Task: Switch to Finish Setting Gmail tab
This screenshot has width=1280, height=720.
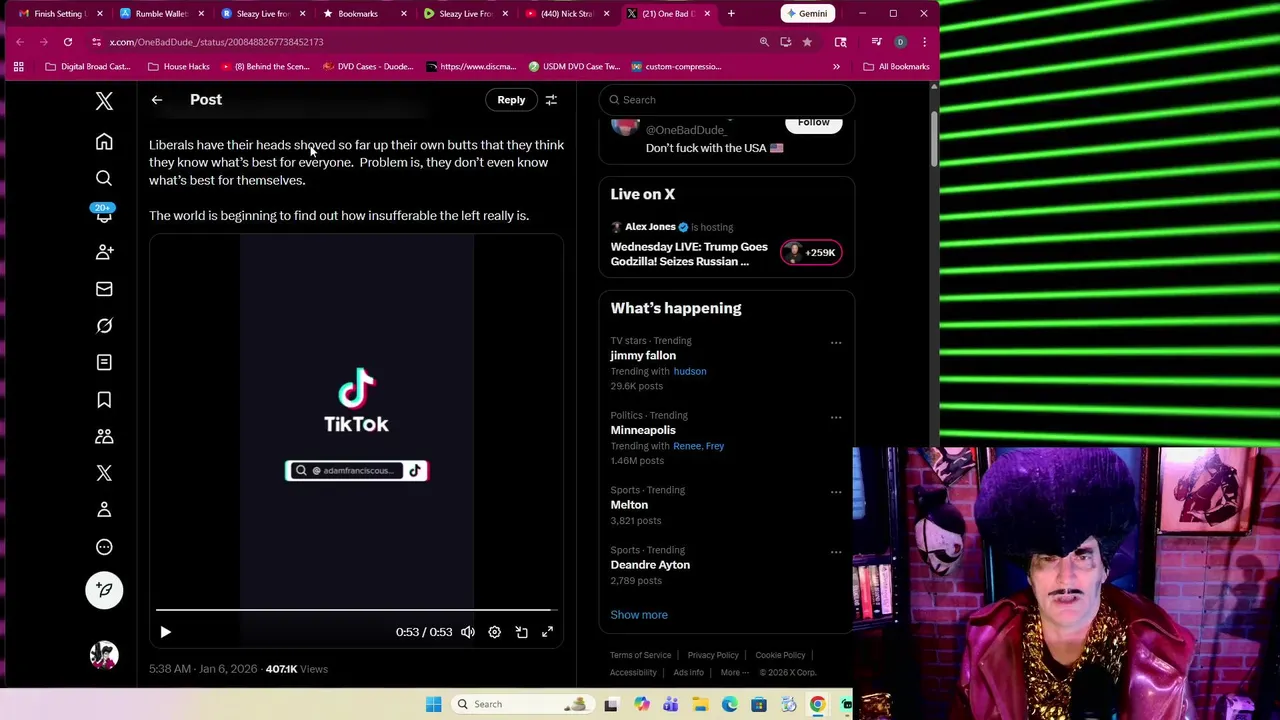Action: (60, 14)
